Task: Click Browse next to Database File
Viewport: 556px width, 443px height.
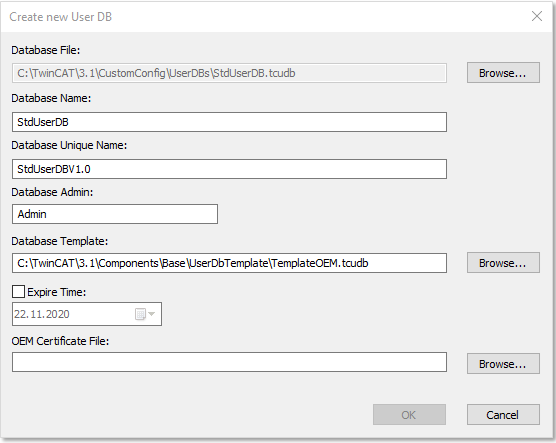Action: [503, 73]
